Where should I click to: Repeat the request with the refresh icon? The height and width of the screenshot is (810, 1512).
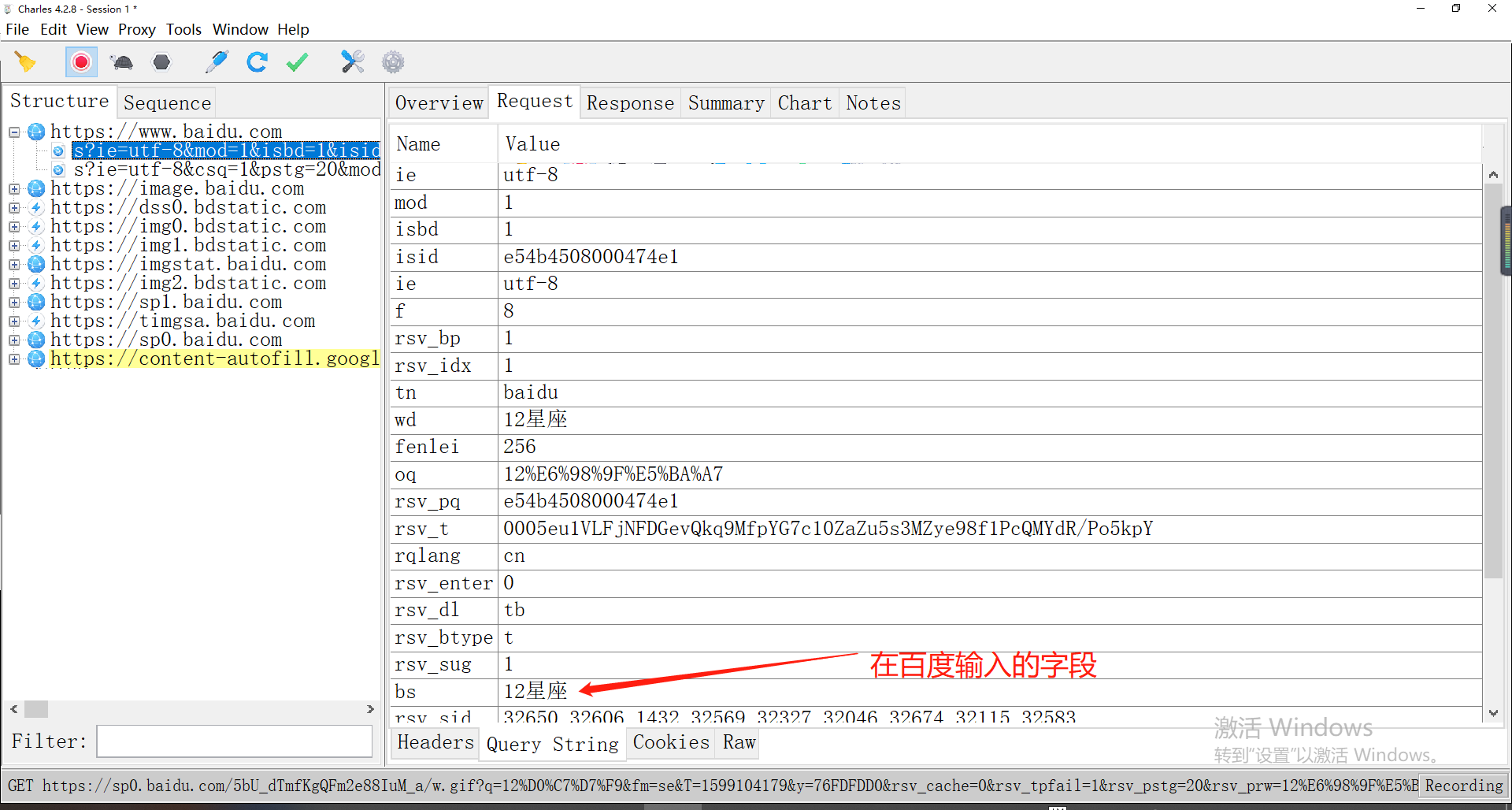click(x=258, y=62)
